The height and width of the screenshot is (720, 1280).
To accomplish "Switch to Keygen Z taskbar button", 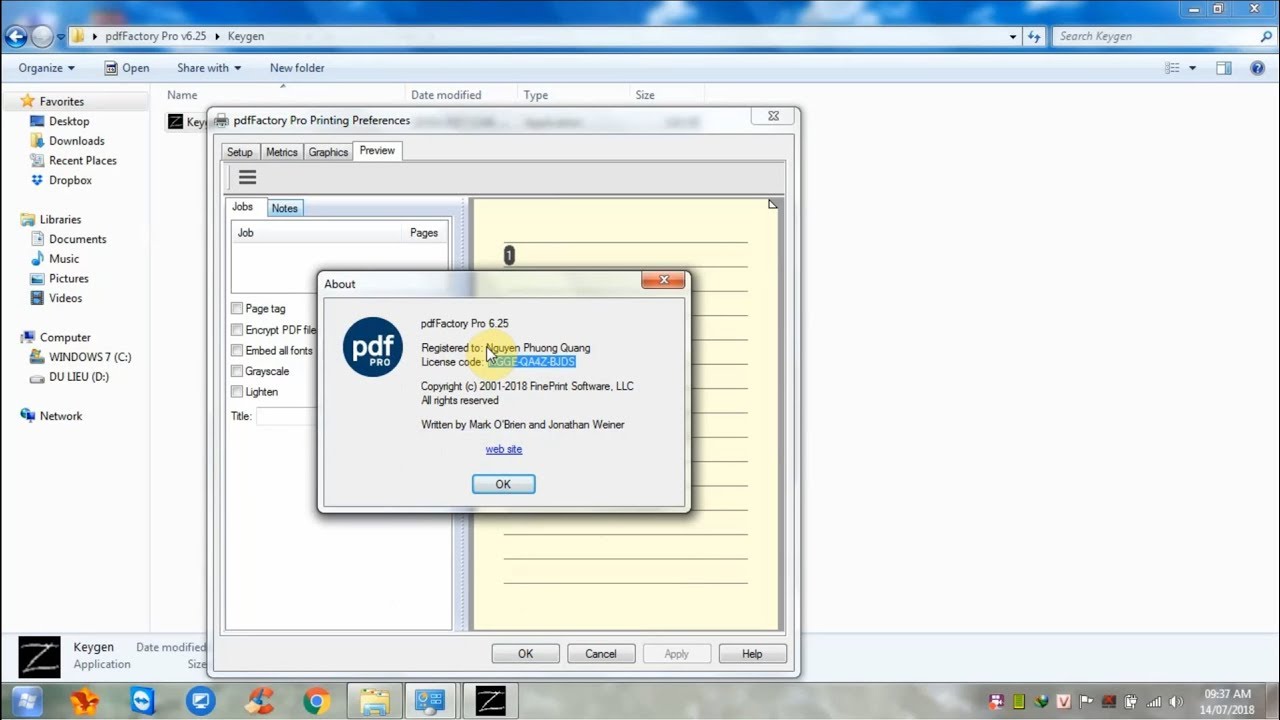I will click(490, 701).
